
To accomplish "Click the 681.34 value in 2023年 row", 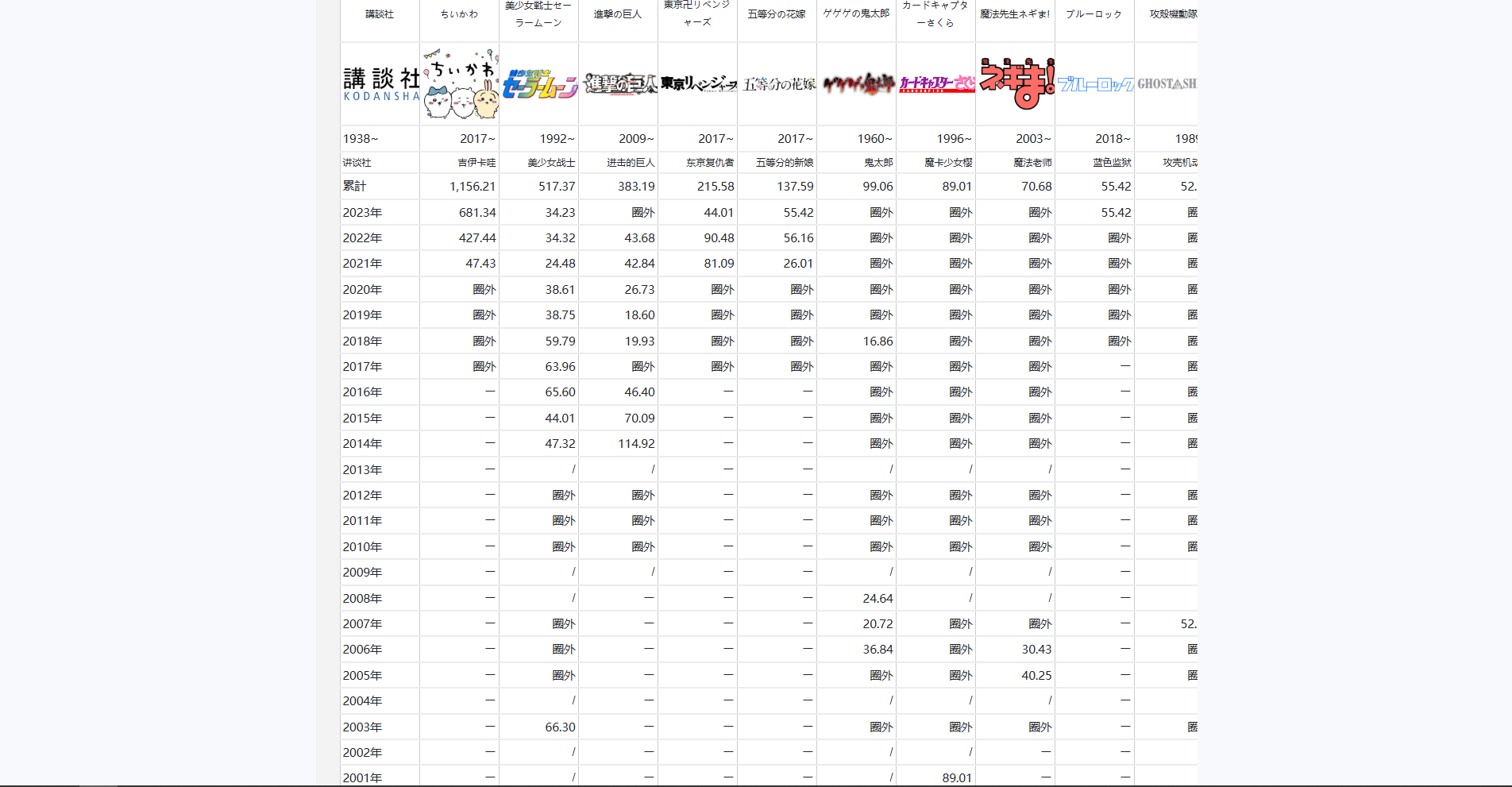I will click(477, 213).
